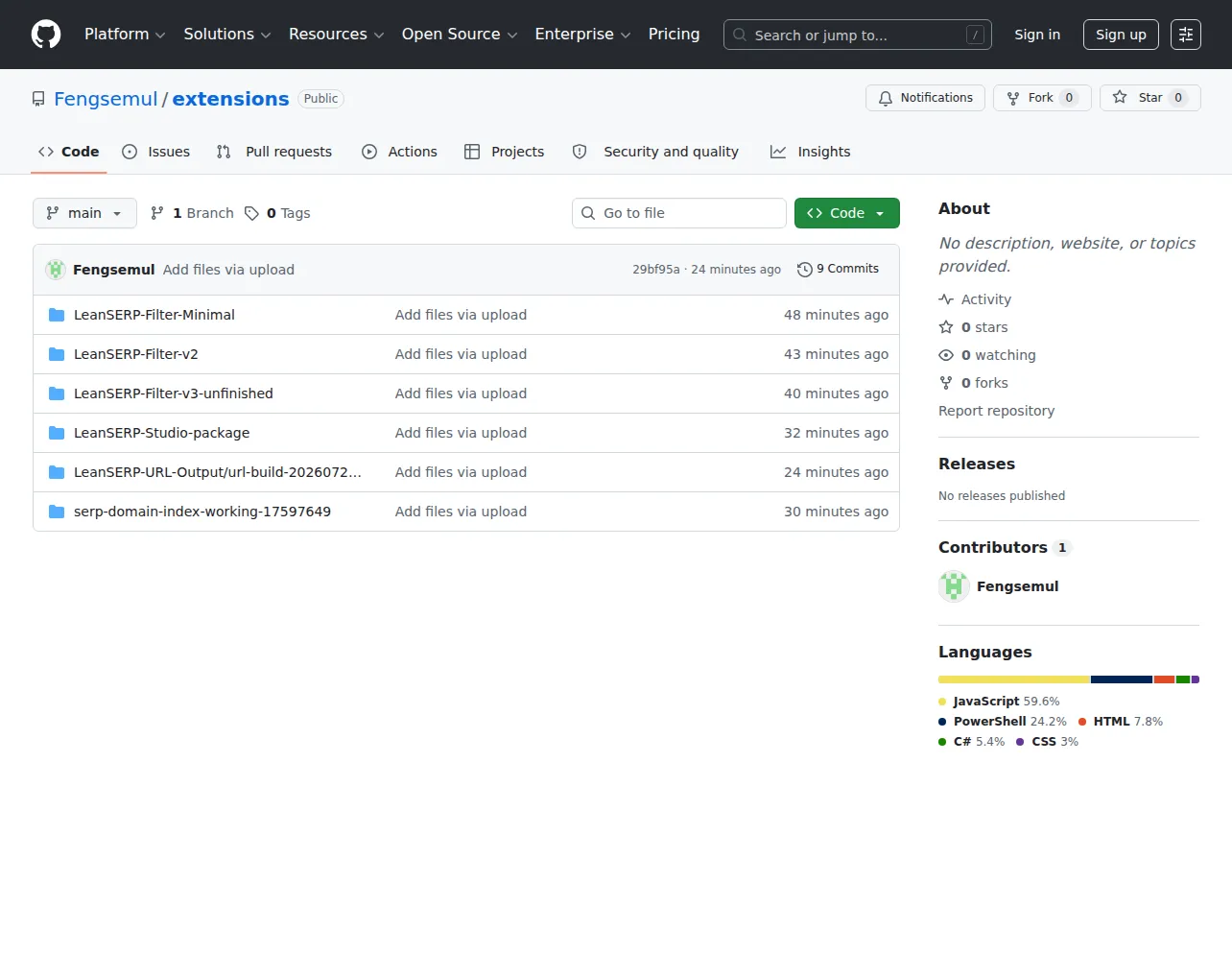The image size is (1232, 977).
Task: Click the yellow dot beside JavaScript 59.6%
Action: 942,702
